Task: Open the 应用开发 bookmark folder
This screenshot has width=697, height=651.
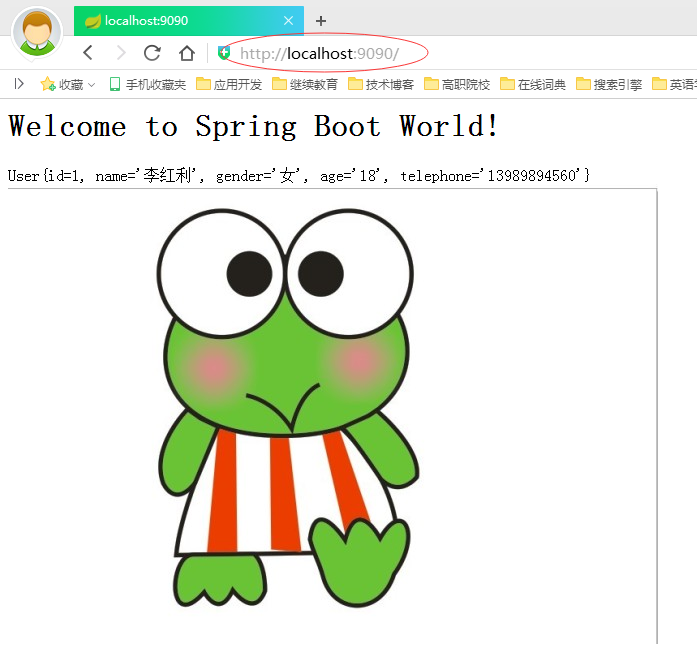Action: (229, 84)
